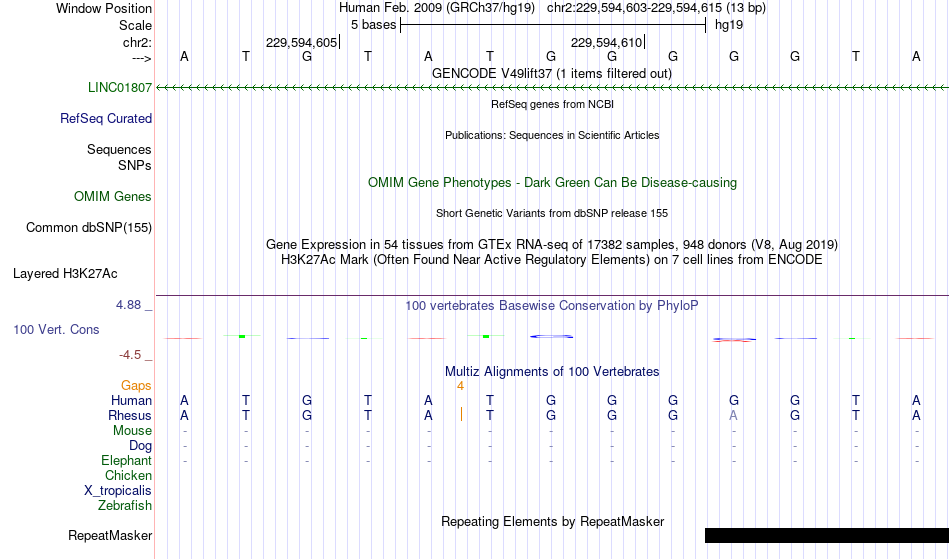The image size is (950, 559).
Task: Click the GENCODE V49lift37 track title
Action: pos(552,73)
